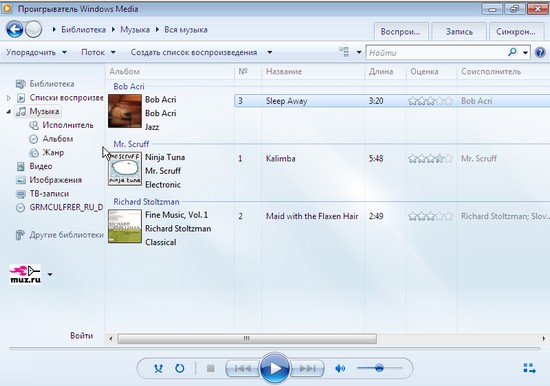Click the horizontal scrollbar thumb

247,339
